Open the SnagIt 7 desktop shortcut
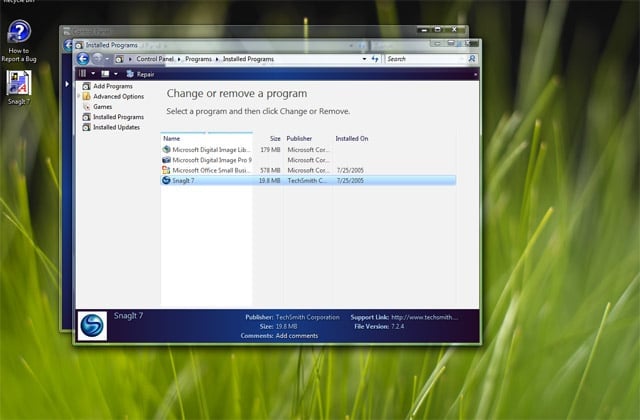The image size is (640, 420). pos(19,88)
